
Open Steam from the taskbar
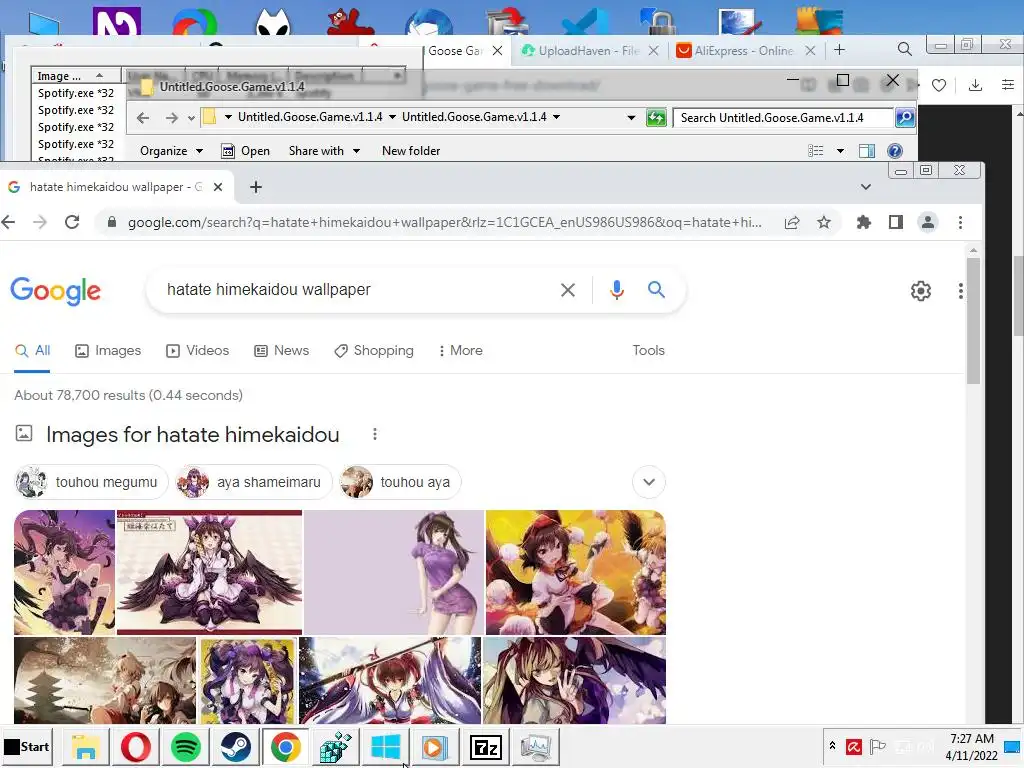coord(235,746)
